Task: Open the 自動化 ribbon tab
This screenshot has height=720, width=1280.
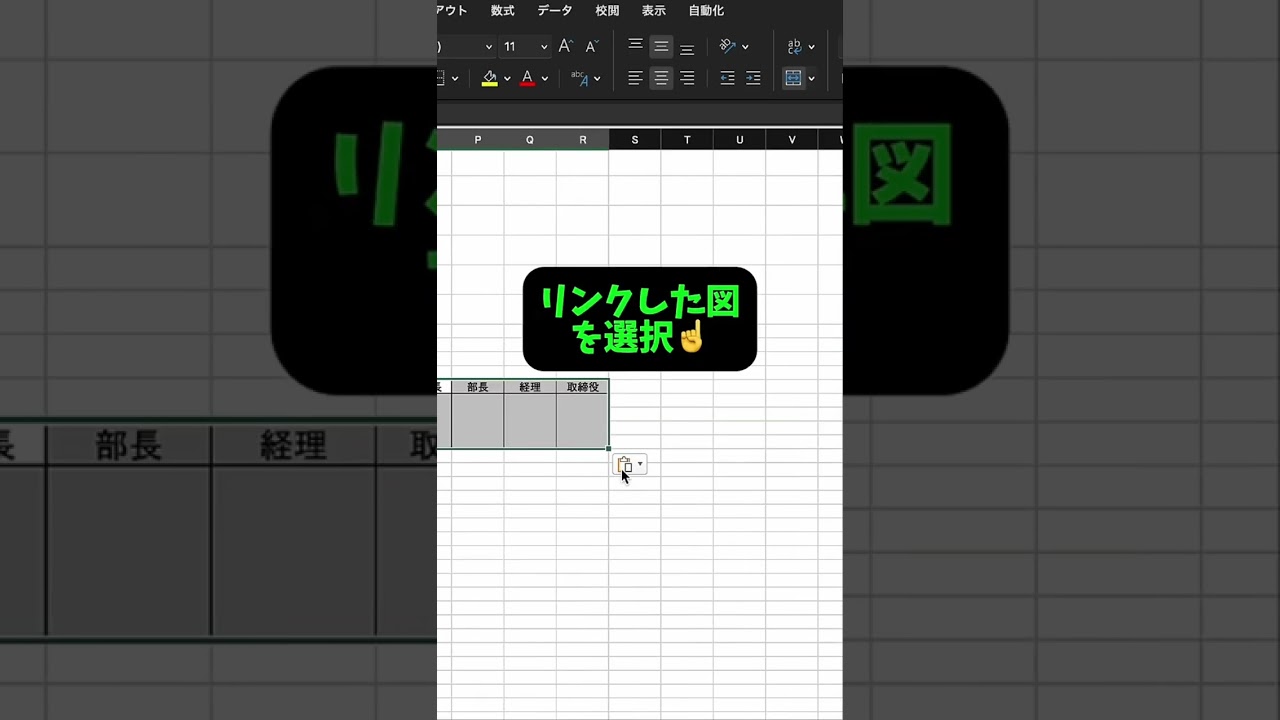Action: [x=706, y=11]
